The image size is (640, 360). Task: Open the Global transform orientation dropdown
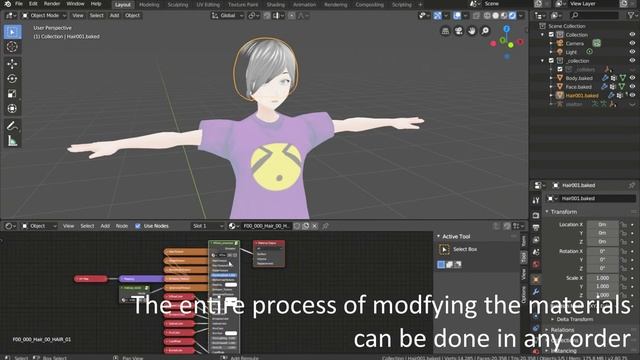pos(227,16)
